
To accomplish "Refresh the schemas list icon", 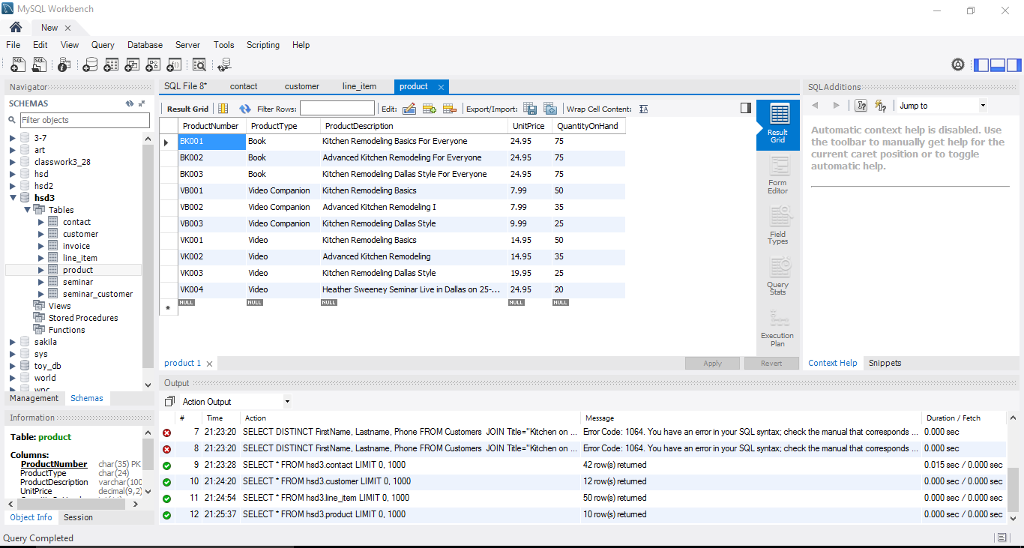I will click(129, 103).
